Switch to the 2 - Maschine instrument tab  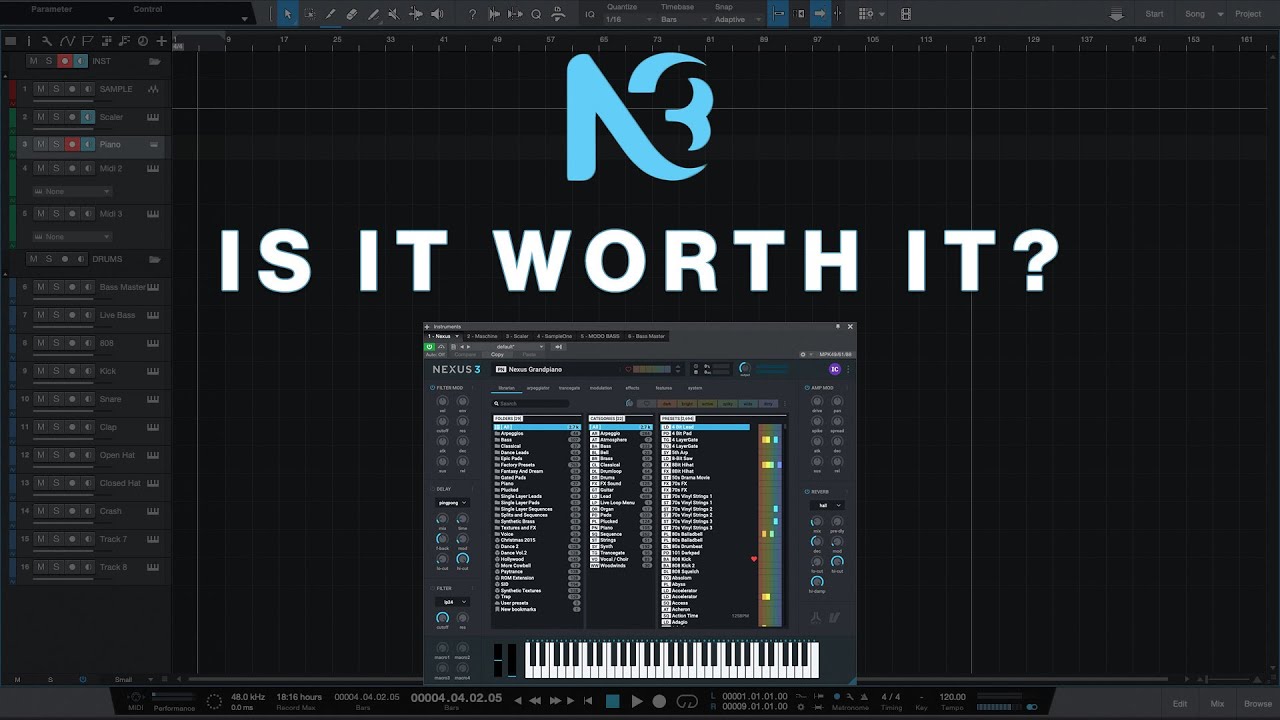point(482,336)
